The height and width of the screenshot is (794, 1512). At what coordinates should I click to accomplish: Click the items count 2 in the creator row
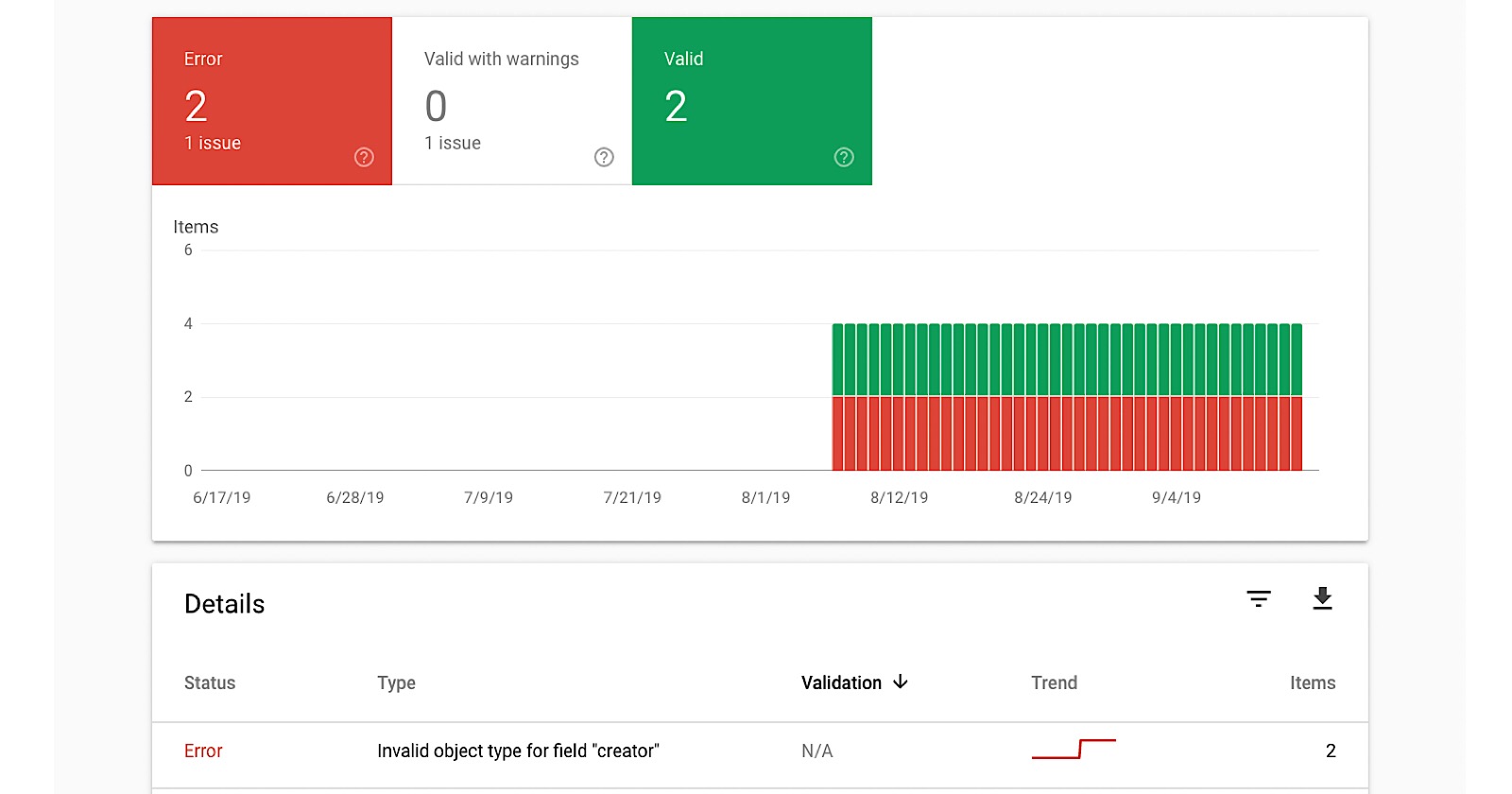tap(1331, 751)
